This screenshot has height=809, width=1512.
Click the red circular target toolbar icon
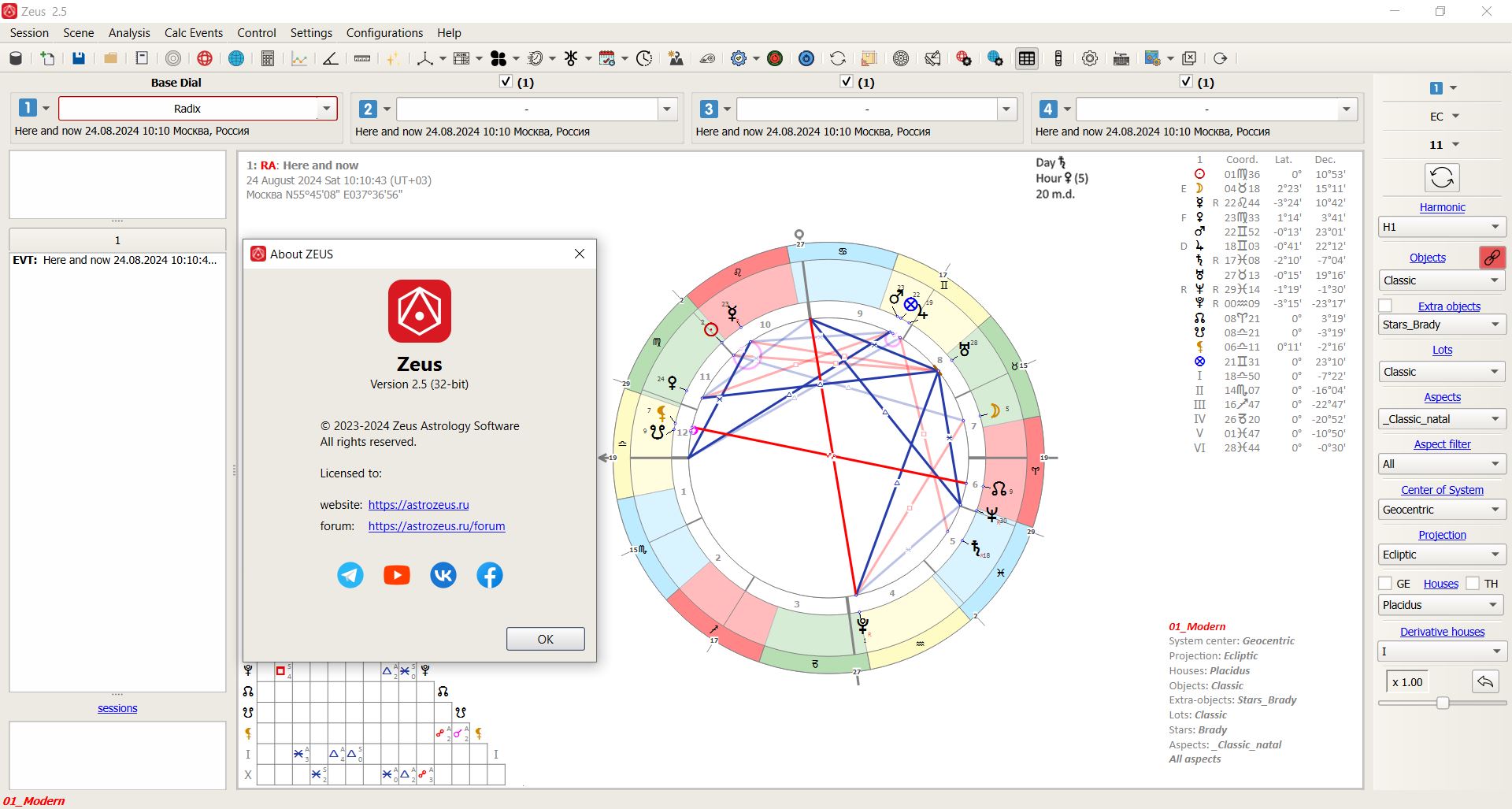click(775, 58)
